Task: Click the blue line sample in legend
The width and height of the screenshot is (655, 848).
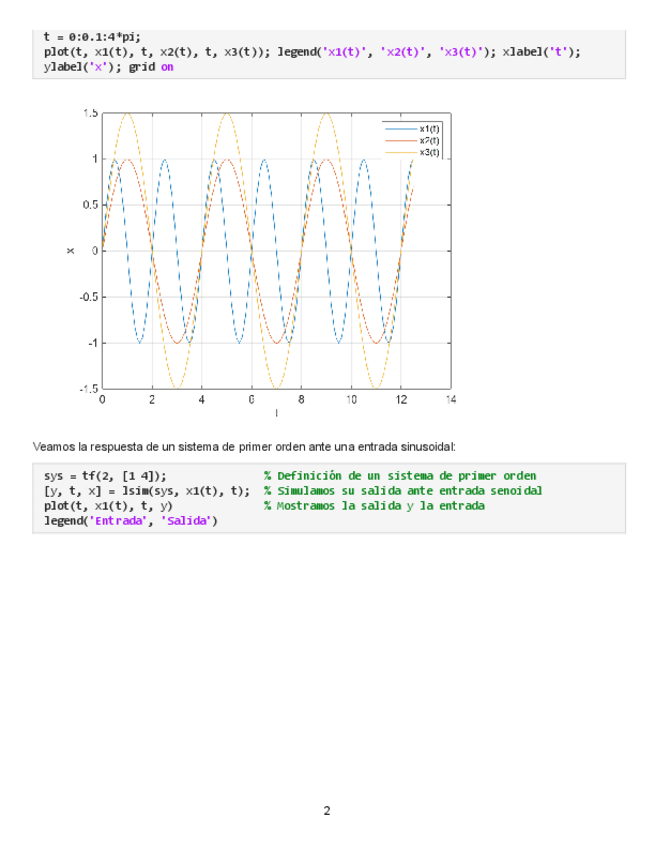Action: [400, 129]
